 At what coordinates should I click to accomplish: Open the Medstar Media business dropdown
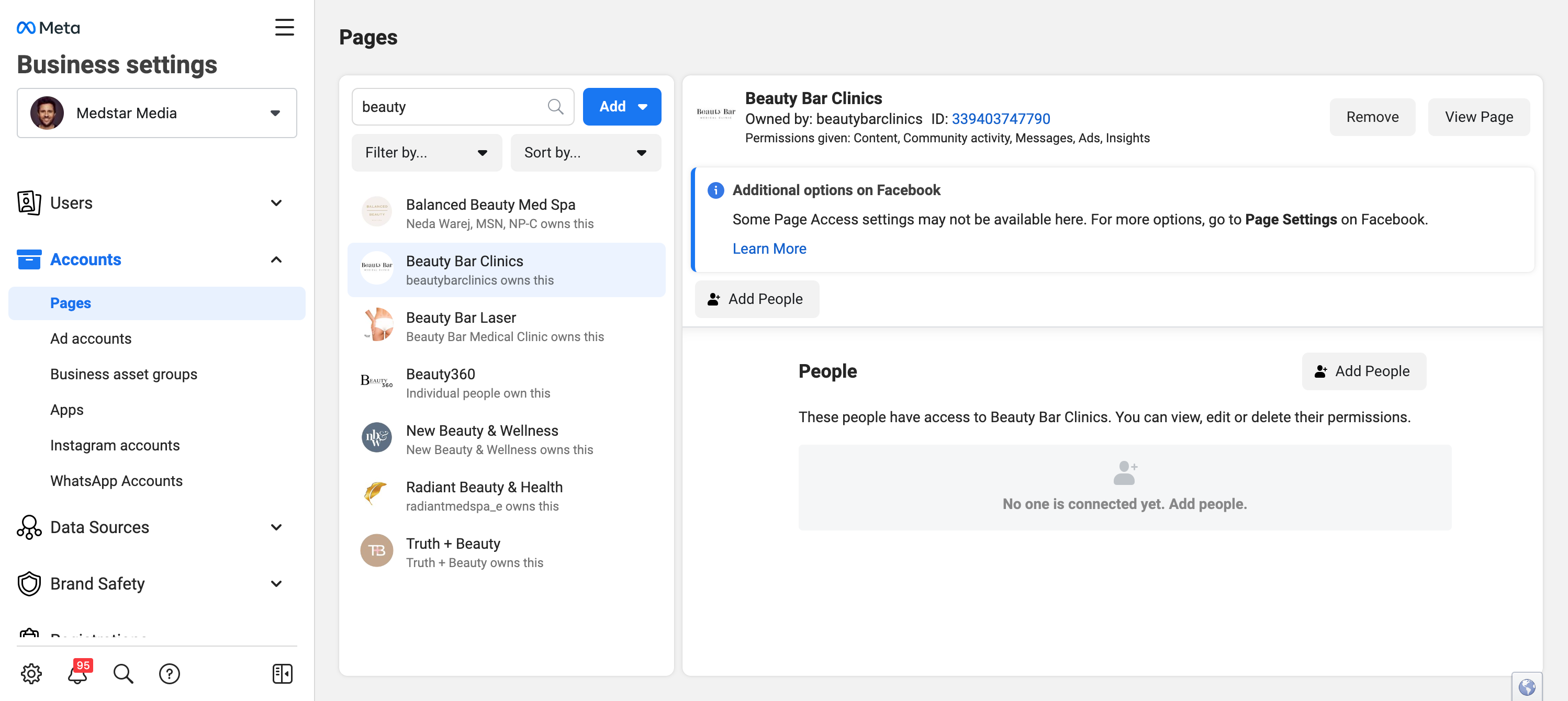(157, 113)
